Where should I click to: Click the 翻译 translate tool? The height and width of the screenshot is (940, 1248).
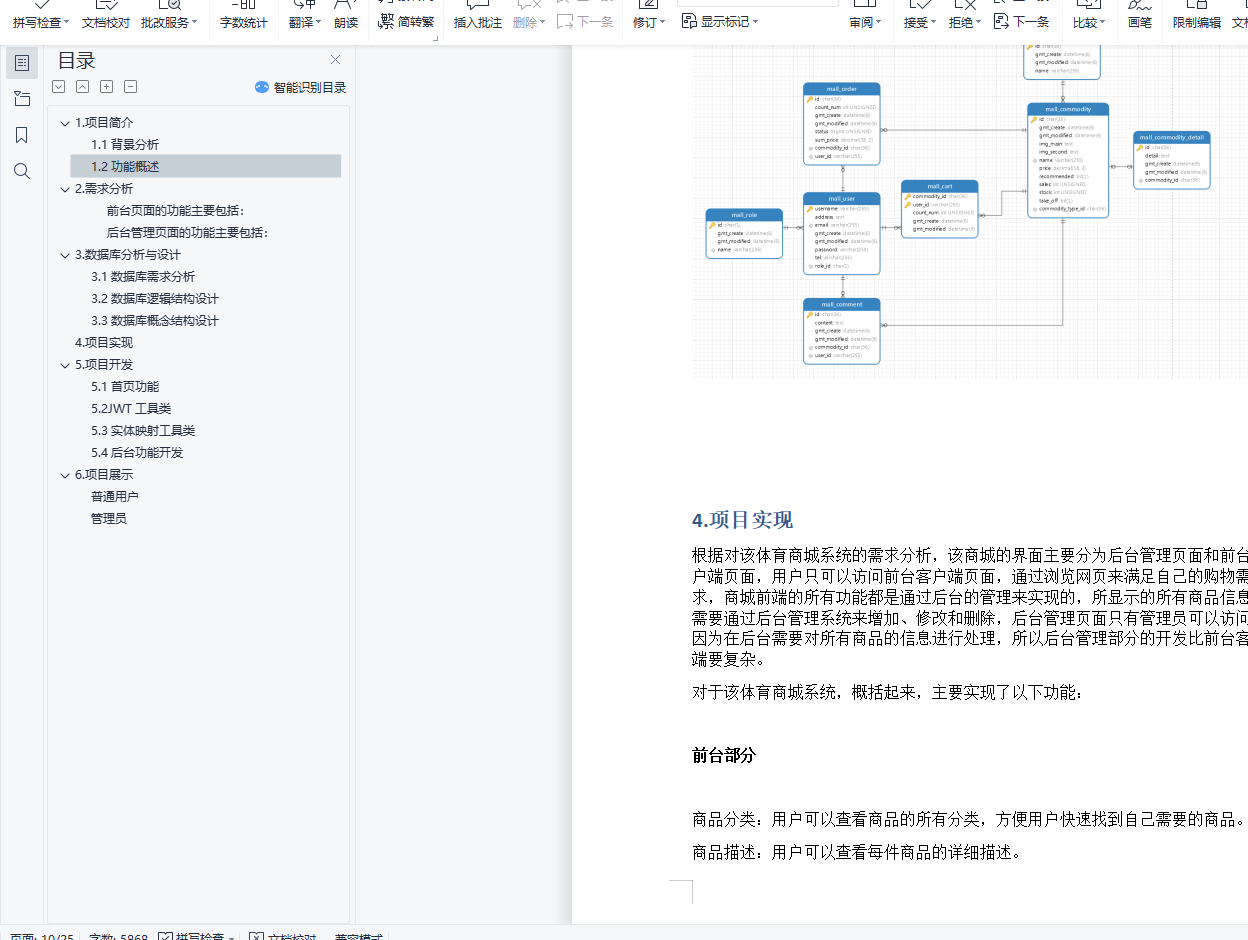[x=300, y=22]
